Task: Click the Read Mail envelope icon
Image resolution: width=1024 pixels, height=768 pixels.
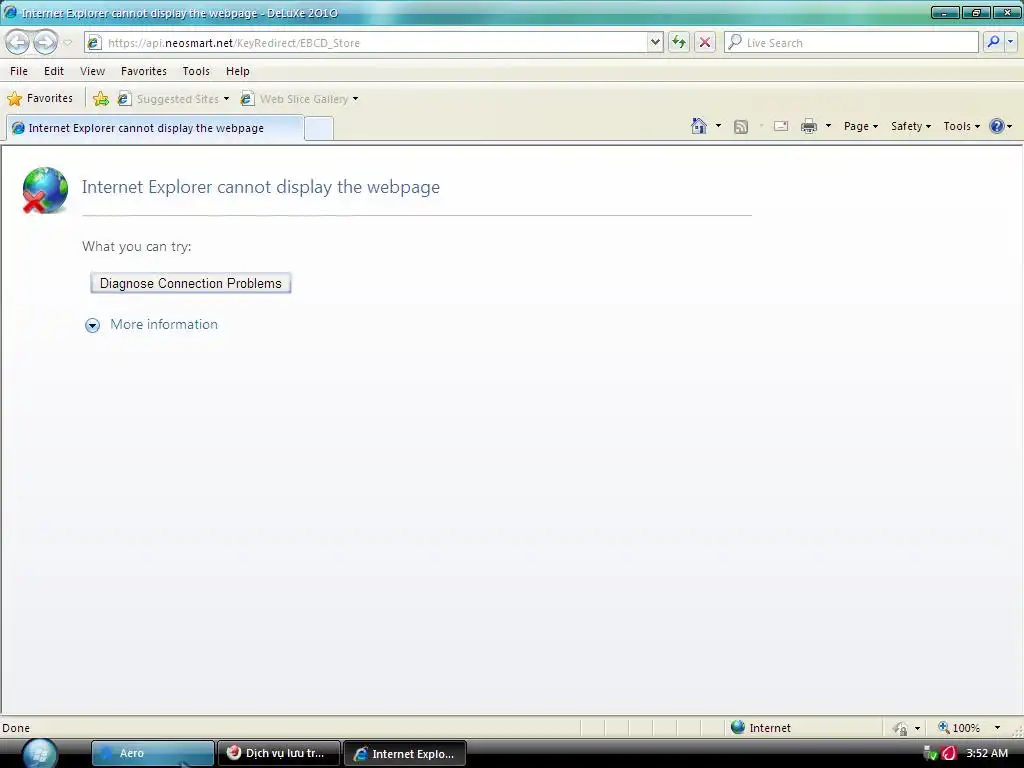Action: (781, 126)
